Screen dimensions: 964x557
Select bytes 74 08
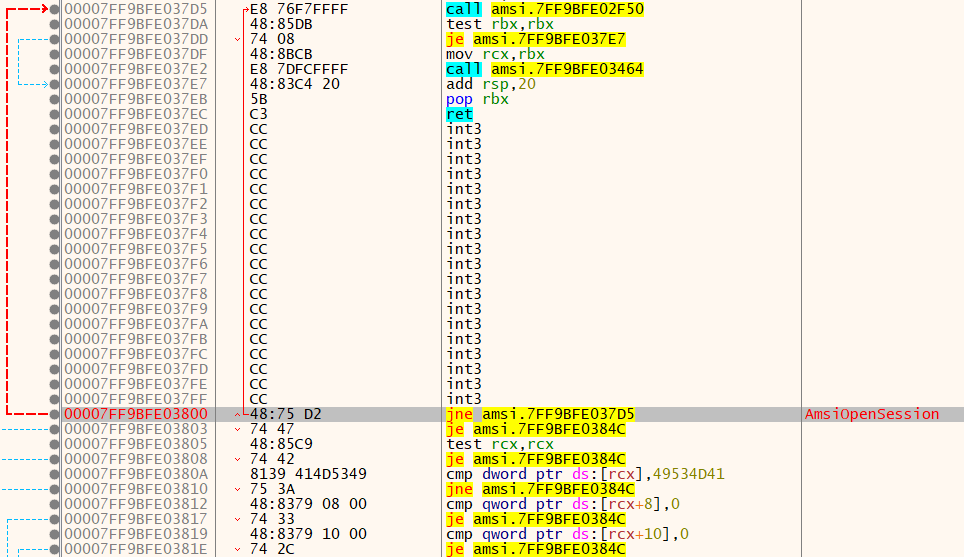coord(272,39)
